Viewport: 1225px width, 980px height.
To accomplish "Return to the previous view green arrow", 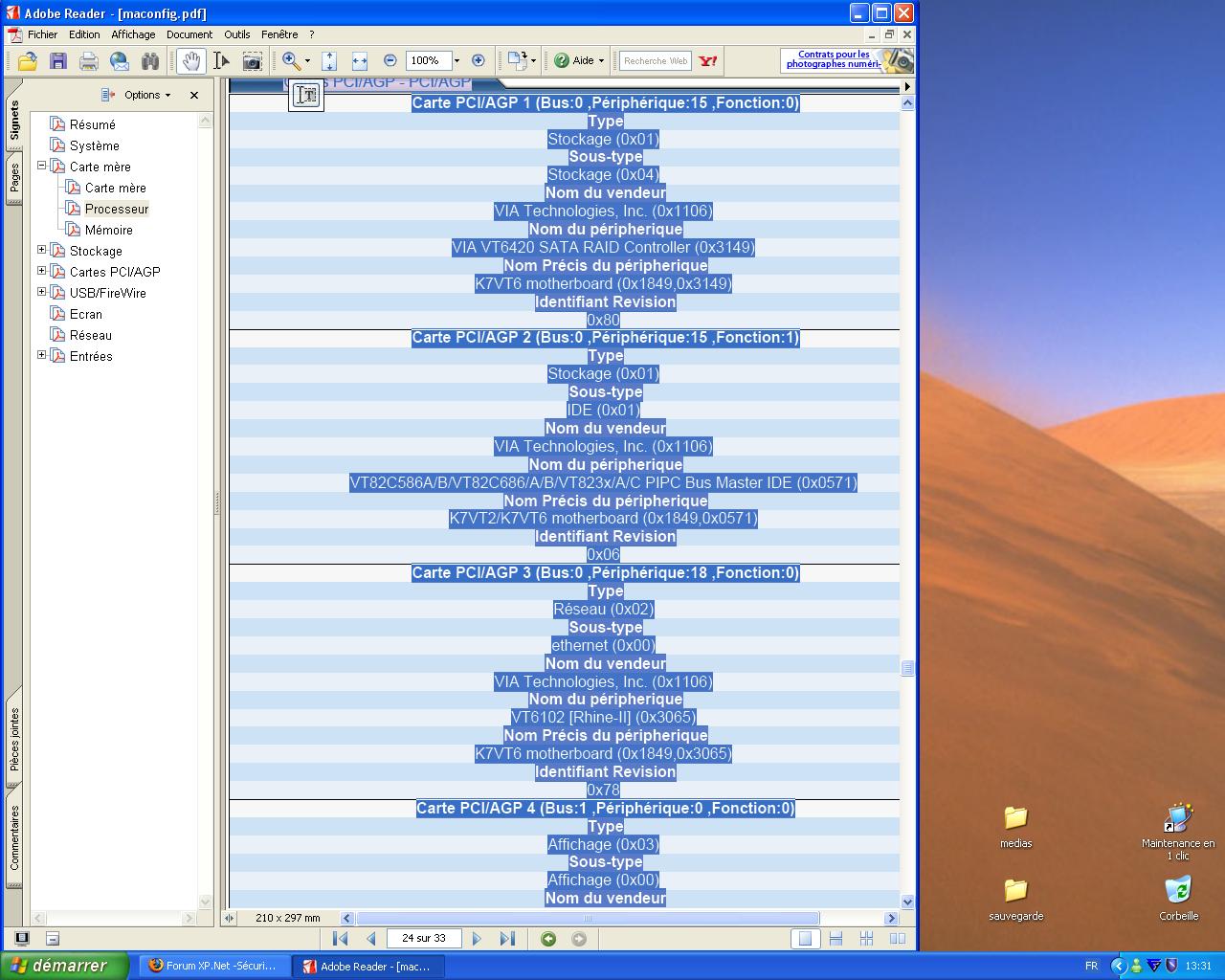I will pyautogui.click(x=548, y=939).
